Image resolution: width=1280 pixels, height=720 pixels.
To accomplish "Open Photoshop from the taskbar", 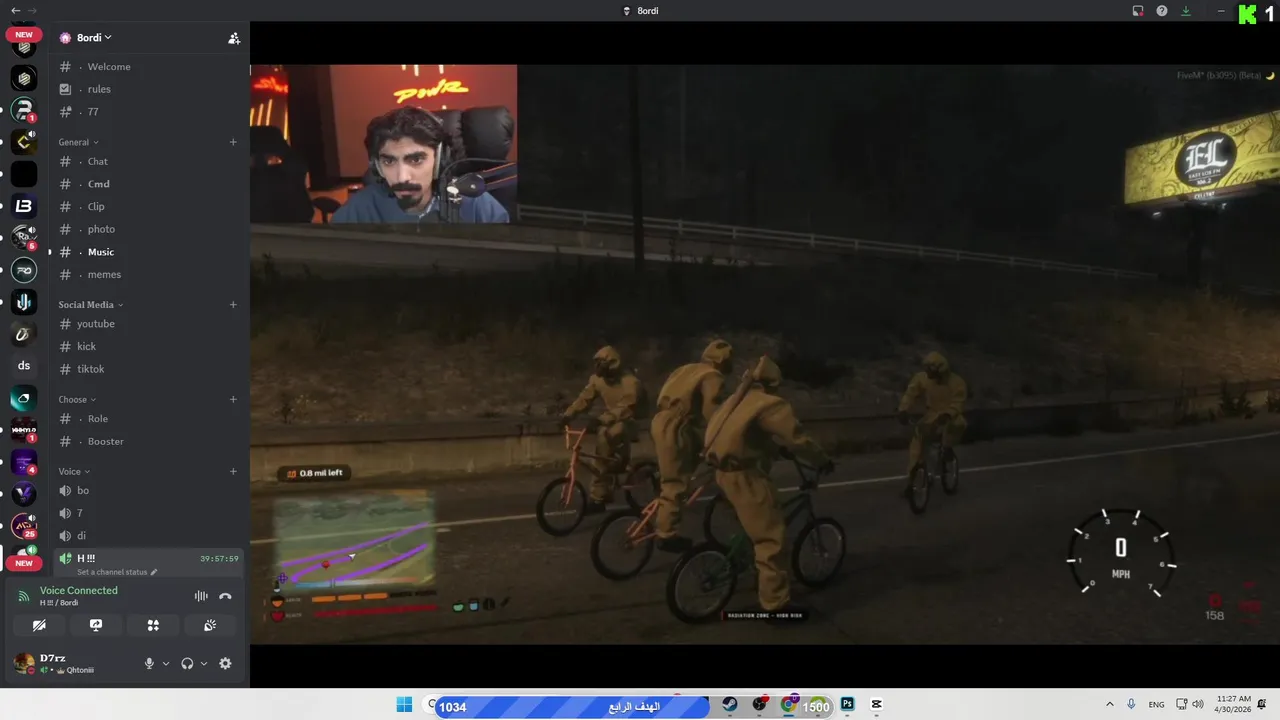I will [848, 705].
